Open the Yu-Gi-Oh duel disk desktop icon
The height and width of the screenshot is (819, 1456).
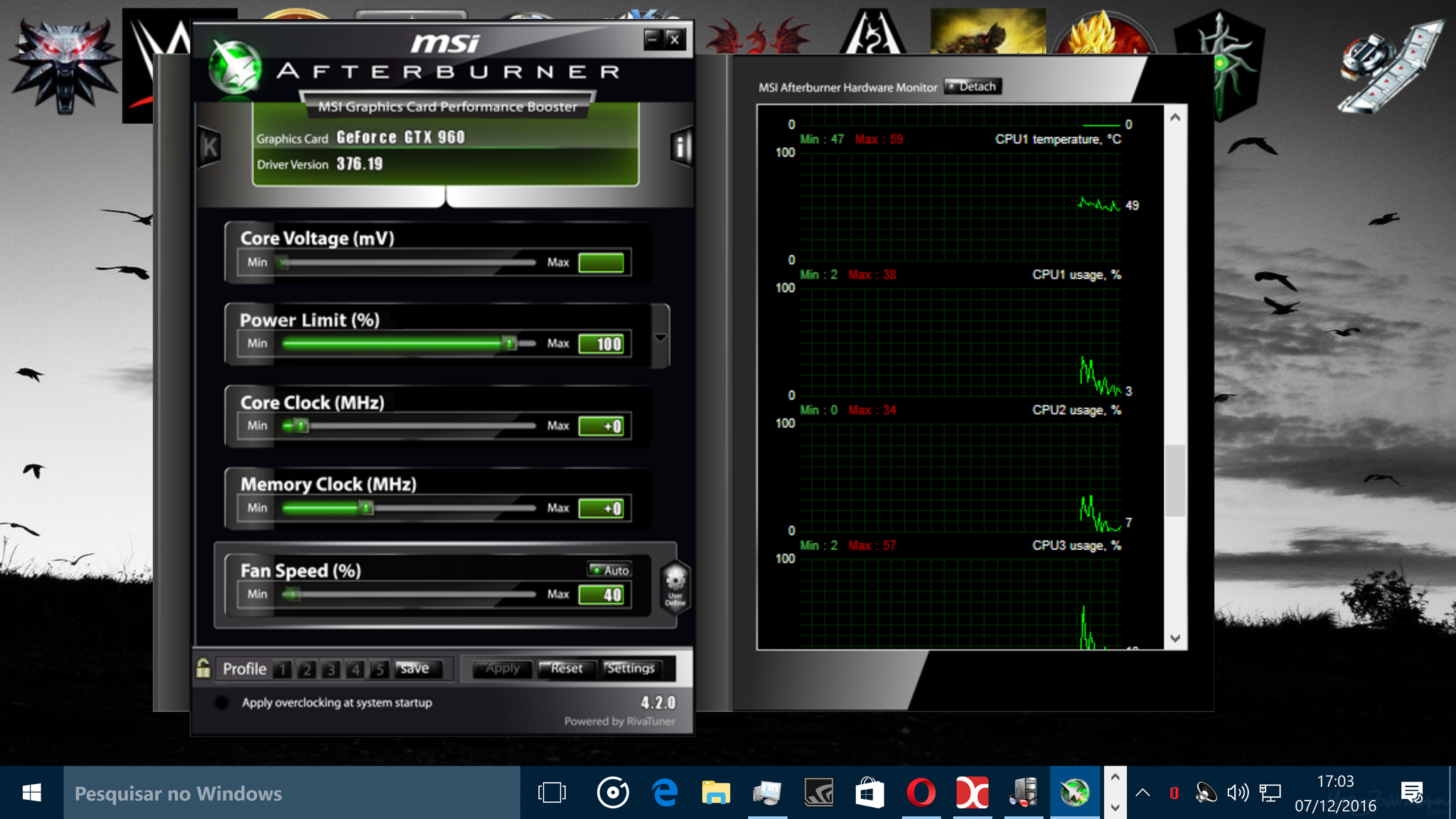click(x=1391, y=65)
